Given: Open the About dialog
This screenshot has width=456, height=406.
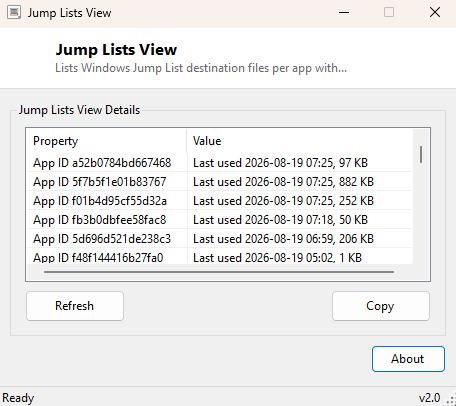Looking at the screenshot, I should (x=408, y=359).
